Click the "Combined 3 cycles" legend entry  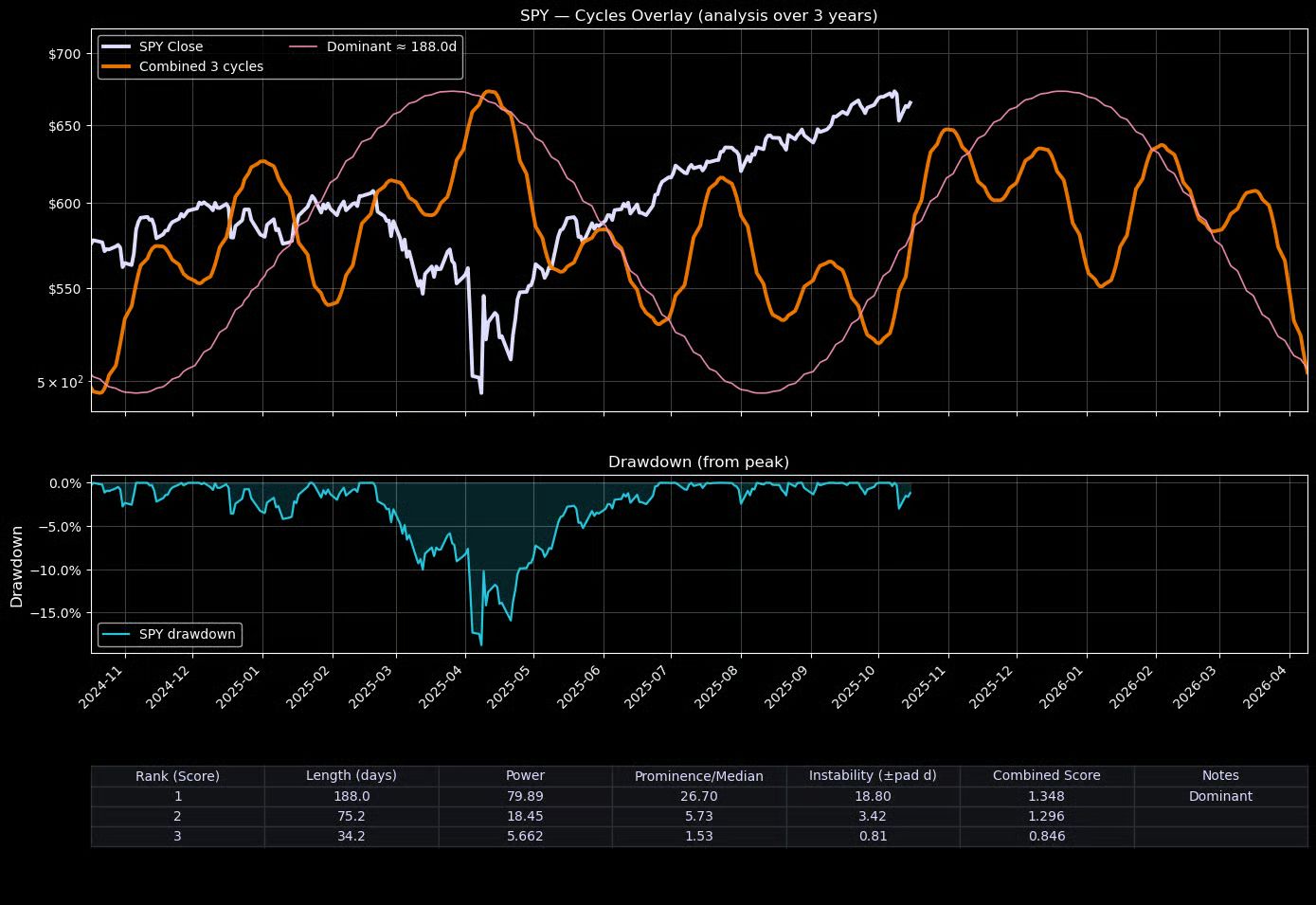182,66
